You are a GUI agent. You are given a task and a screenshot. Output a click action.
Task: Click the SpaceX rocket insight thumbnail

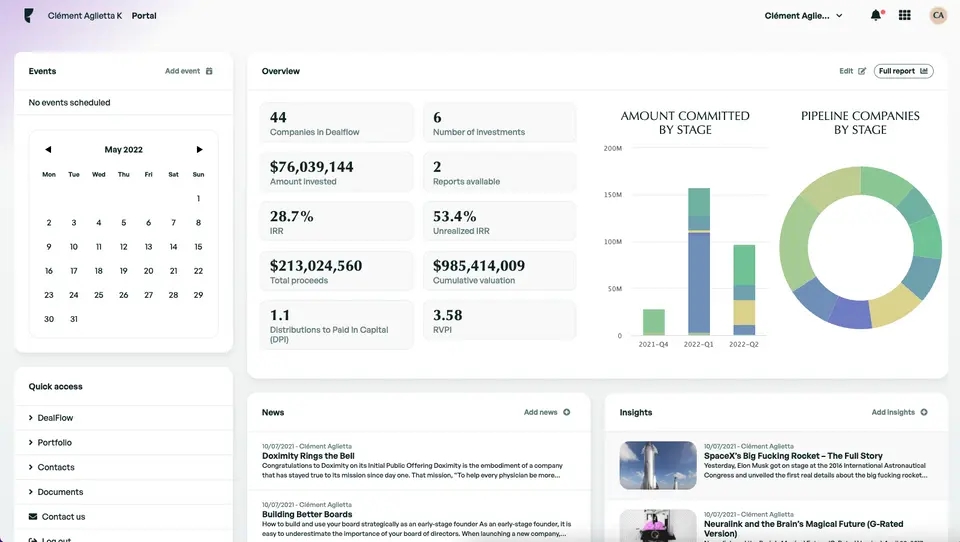pos(658,465)
